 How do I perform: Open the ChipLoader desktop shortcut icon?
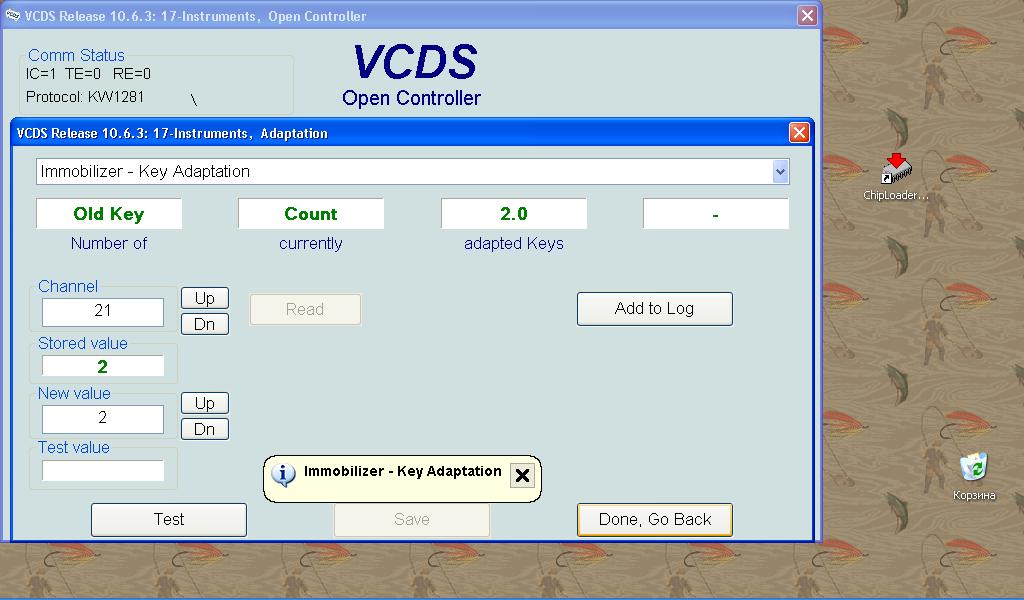click(895, 170)
